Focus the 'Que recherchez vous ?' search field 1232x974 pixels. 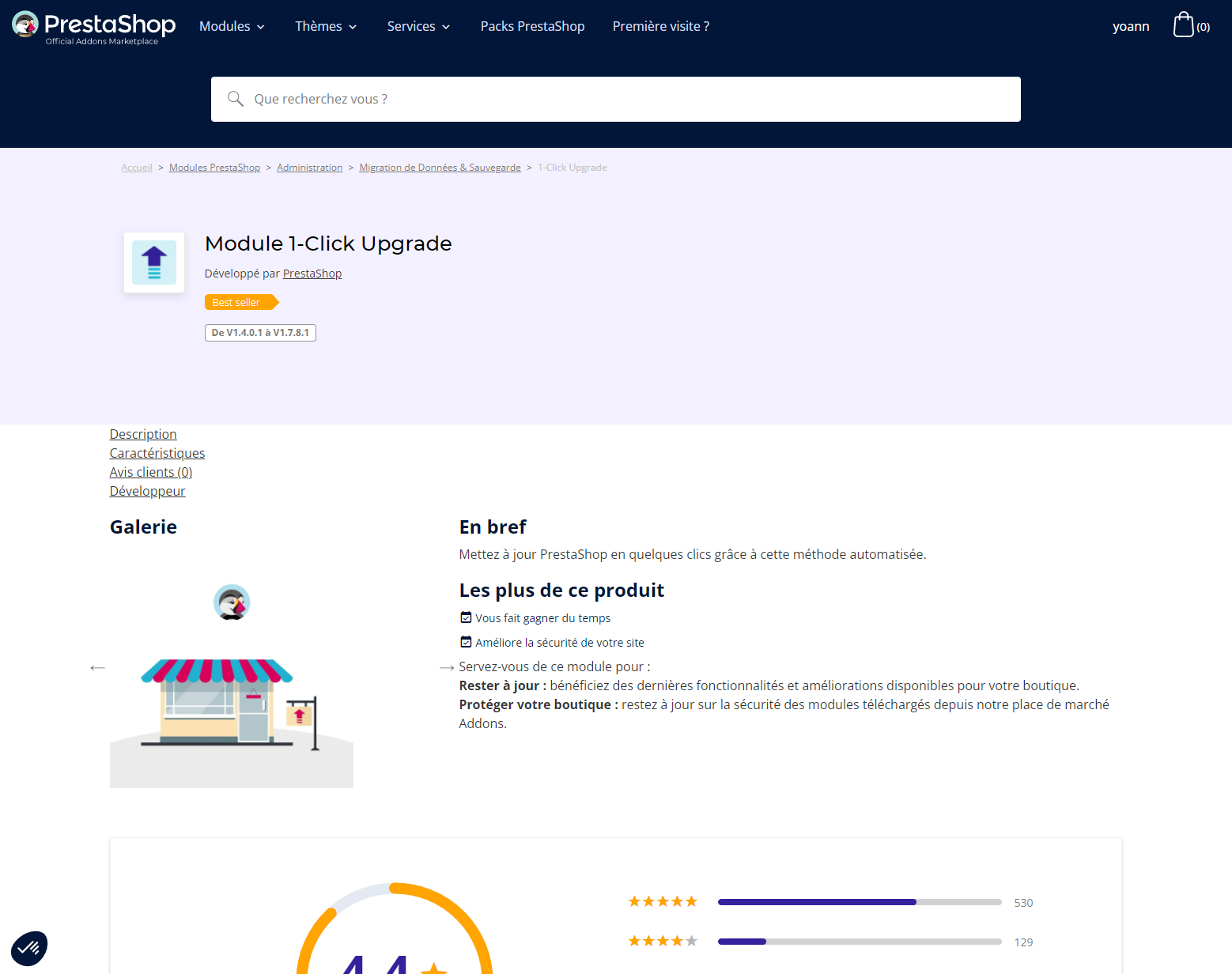(615, 99)
